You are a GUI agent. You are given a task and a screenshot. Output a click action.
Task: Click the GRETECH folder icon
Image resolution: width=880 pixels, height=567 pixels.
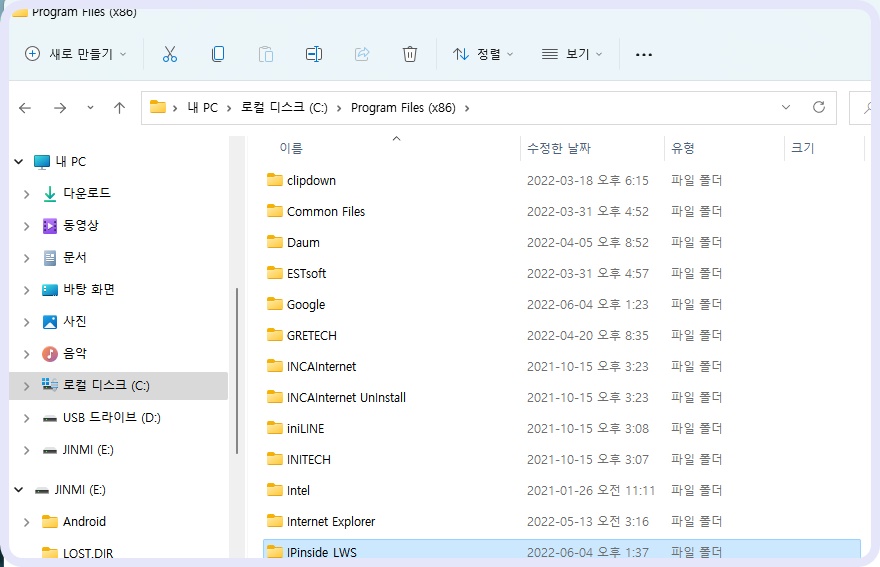(x=274, y=335)
